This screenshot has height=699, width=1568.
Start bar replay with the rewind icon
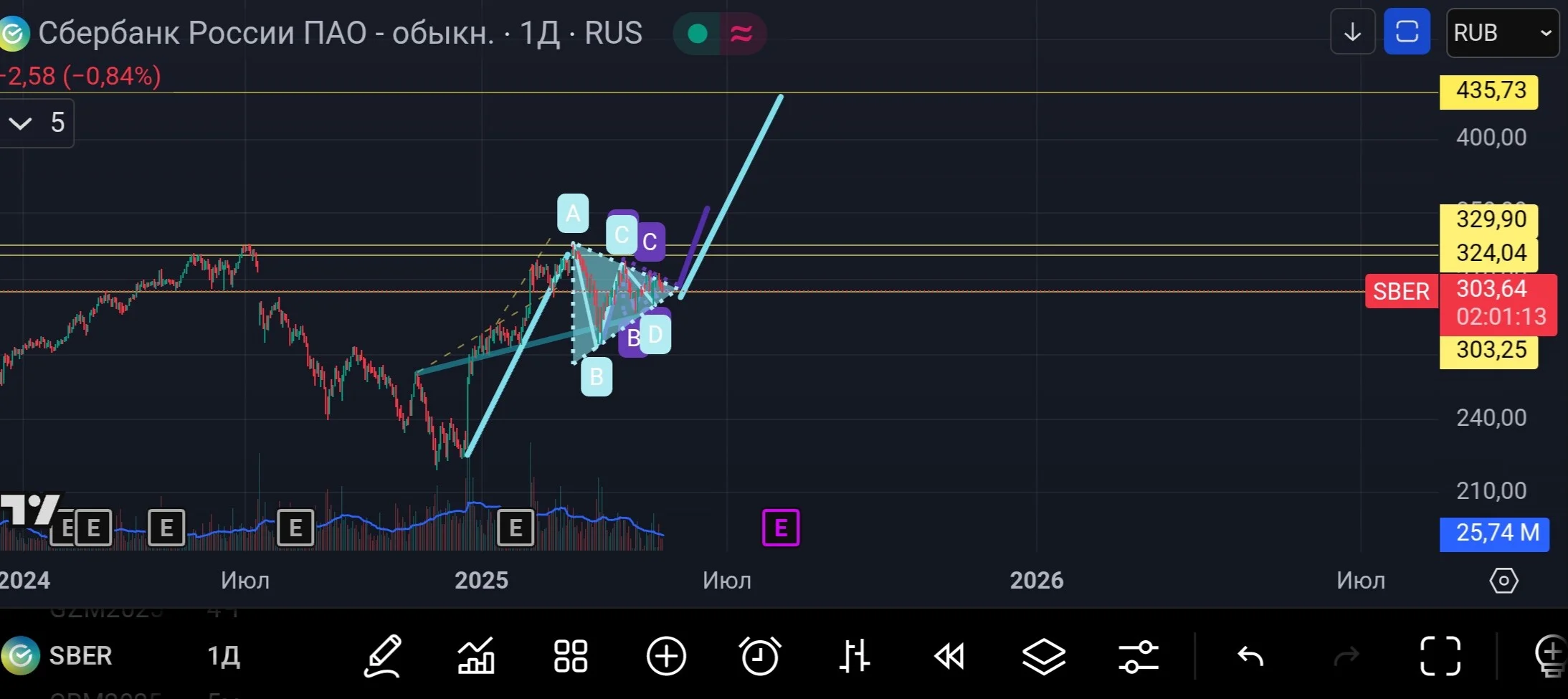click(x=949, y=656)
